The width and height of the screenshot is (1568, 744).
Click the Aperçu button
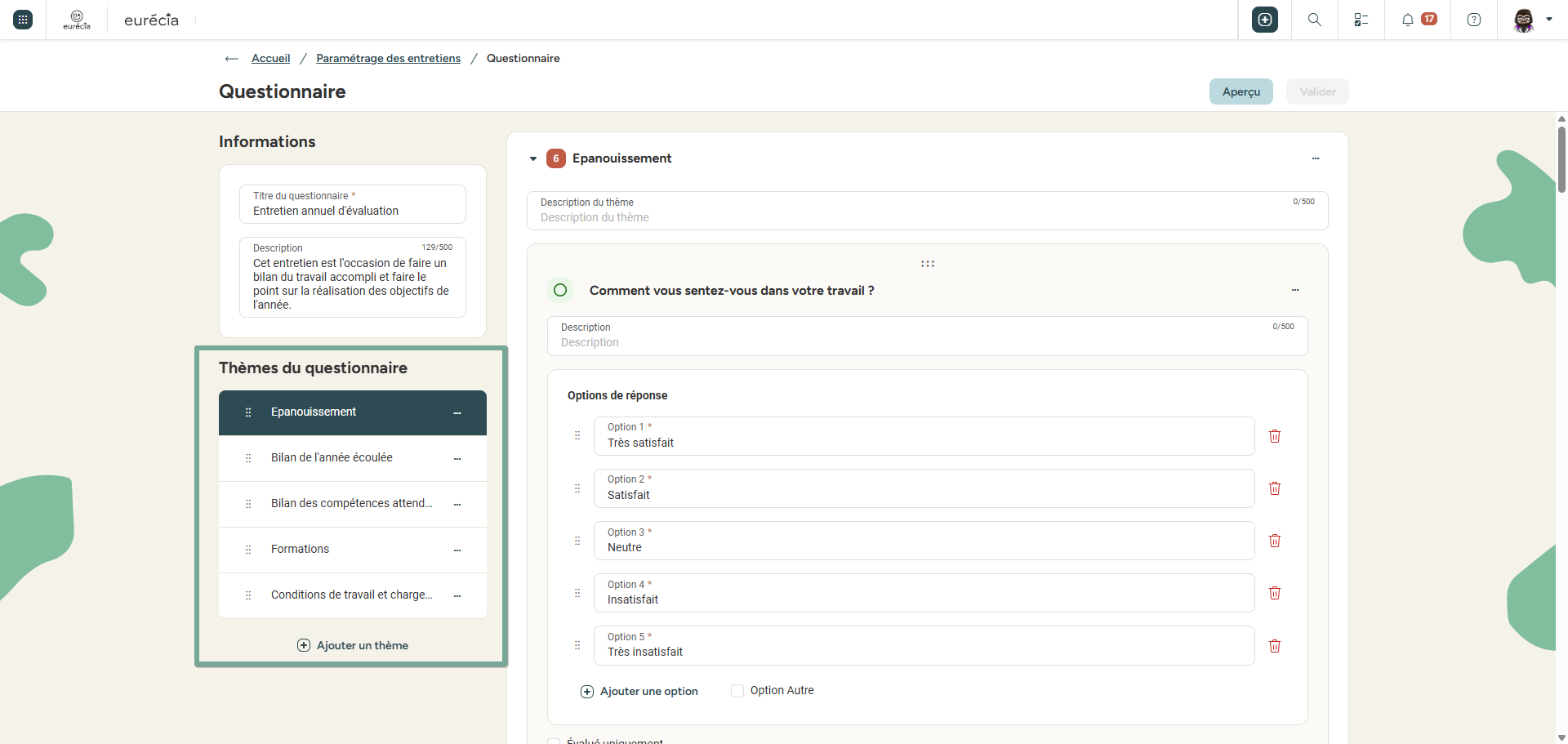click(x=1241, y=91)
